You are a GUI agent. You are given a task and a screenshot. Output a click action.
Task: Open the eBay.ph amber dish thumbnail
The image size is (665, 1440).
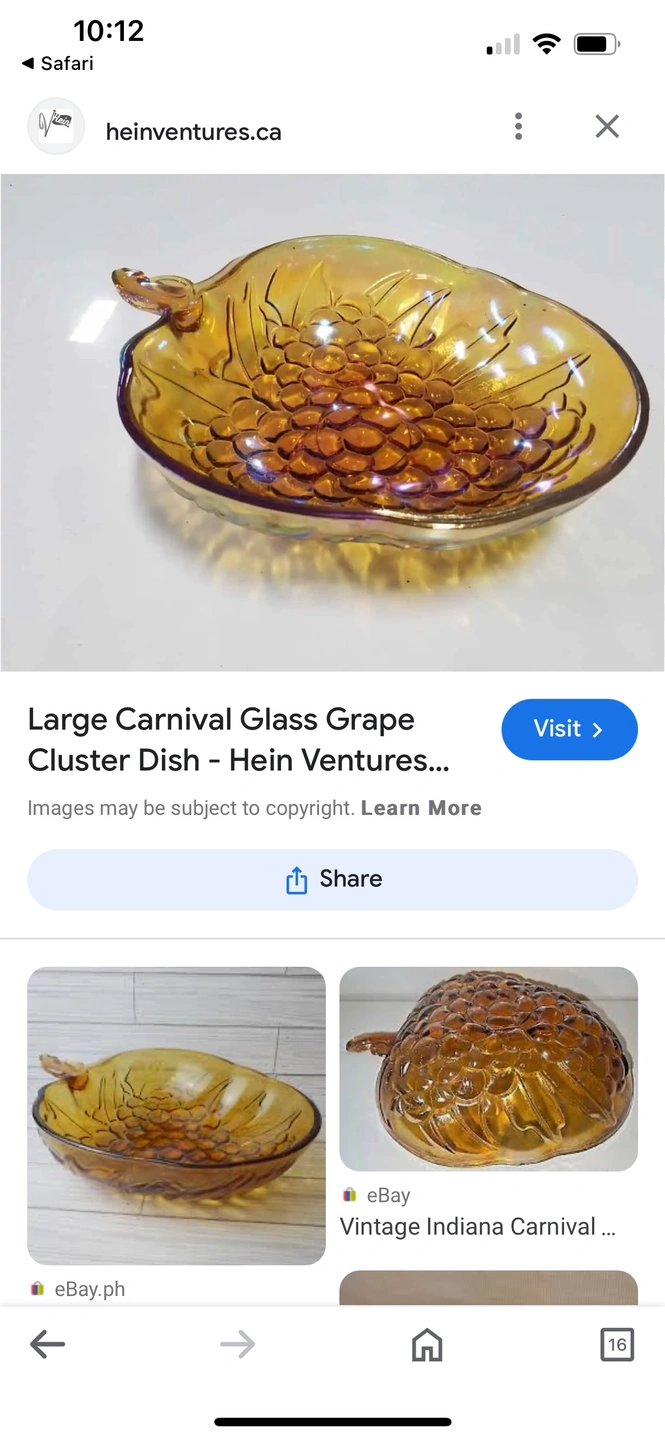tap(176, 1116)
